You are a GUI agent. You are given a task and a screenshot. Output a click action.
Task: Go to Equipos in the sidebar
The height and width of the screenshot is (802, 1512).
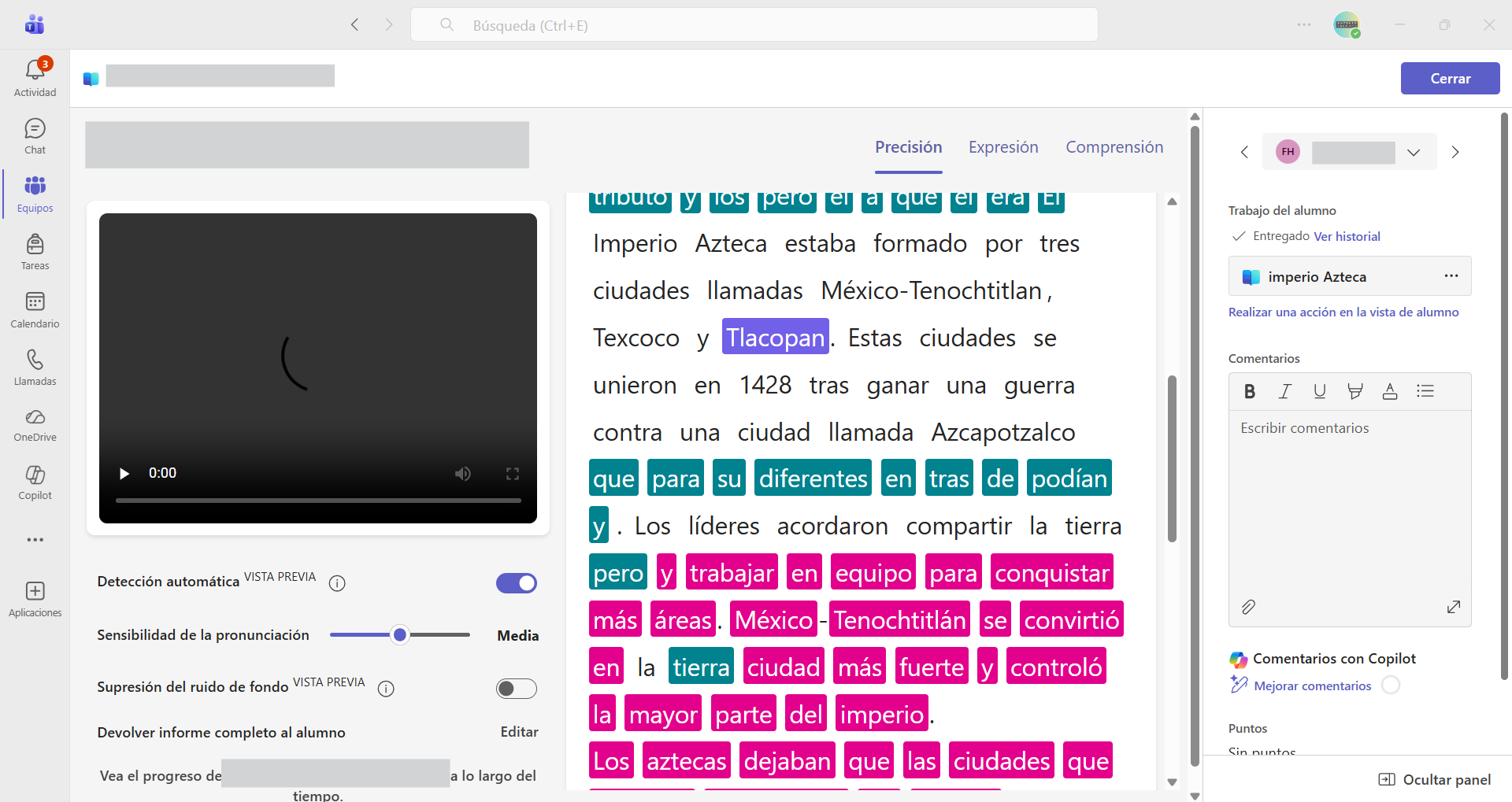click(x=35, y=194)
